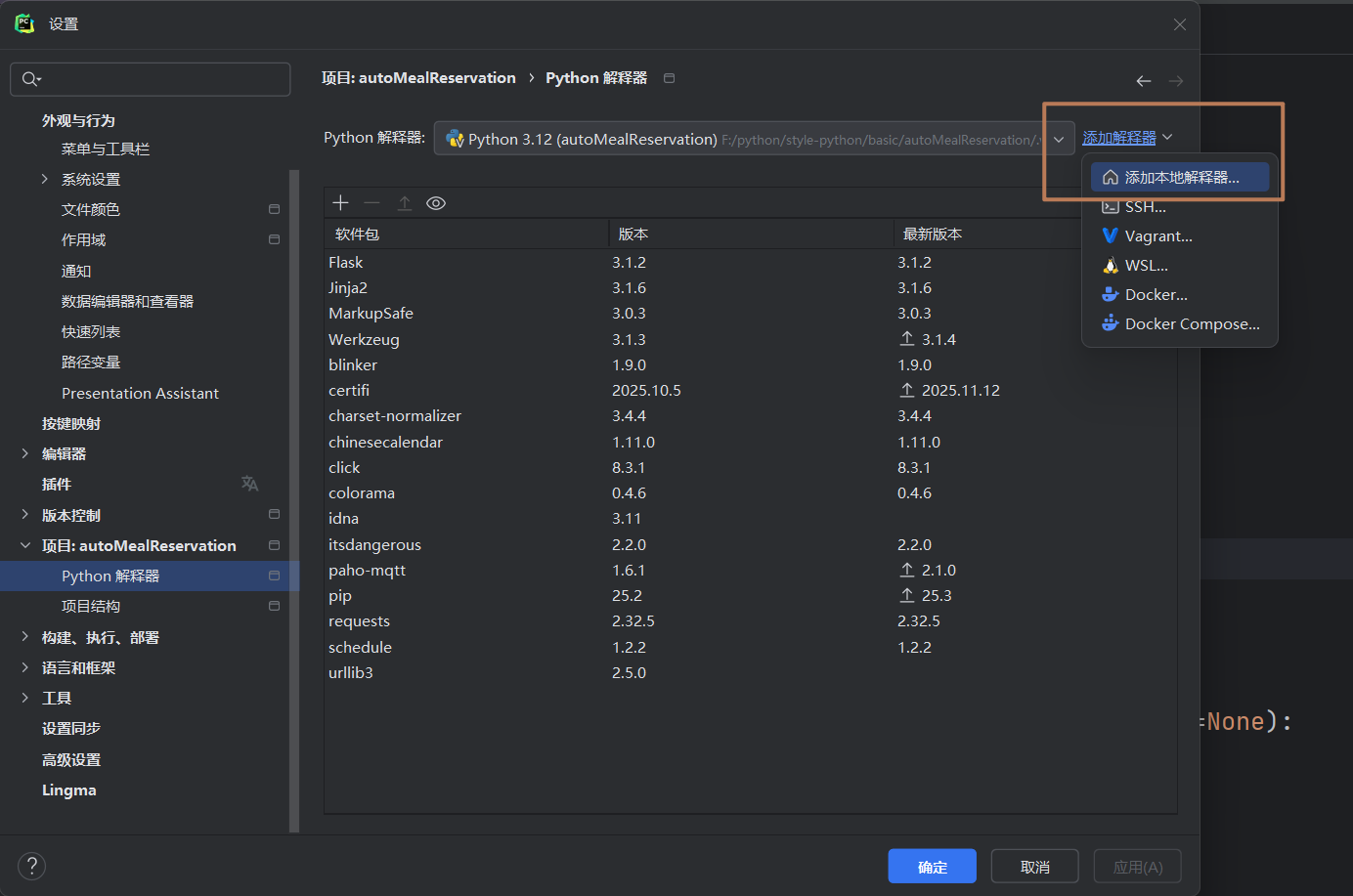Click the help question mark icon
Viewport: 1353px width, 896px height.
point(31,866)
